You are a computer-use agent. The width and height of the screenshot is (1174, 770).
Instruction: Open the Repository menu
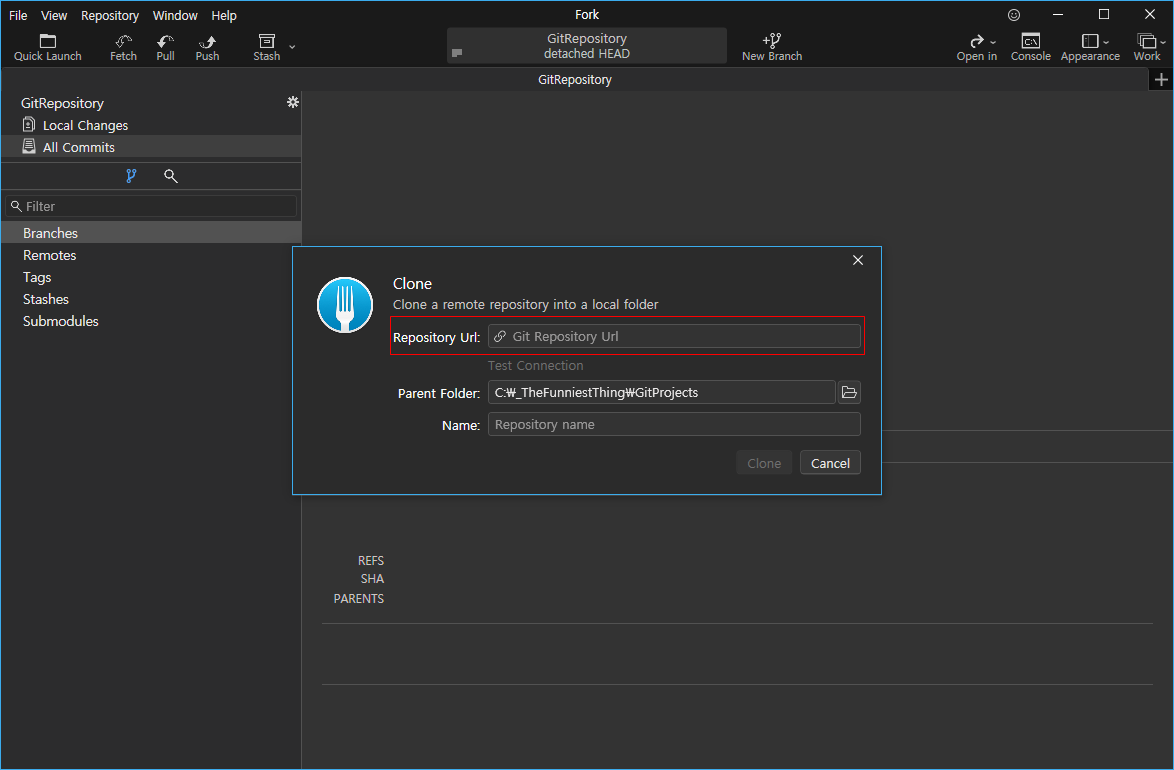(110, 15)
